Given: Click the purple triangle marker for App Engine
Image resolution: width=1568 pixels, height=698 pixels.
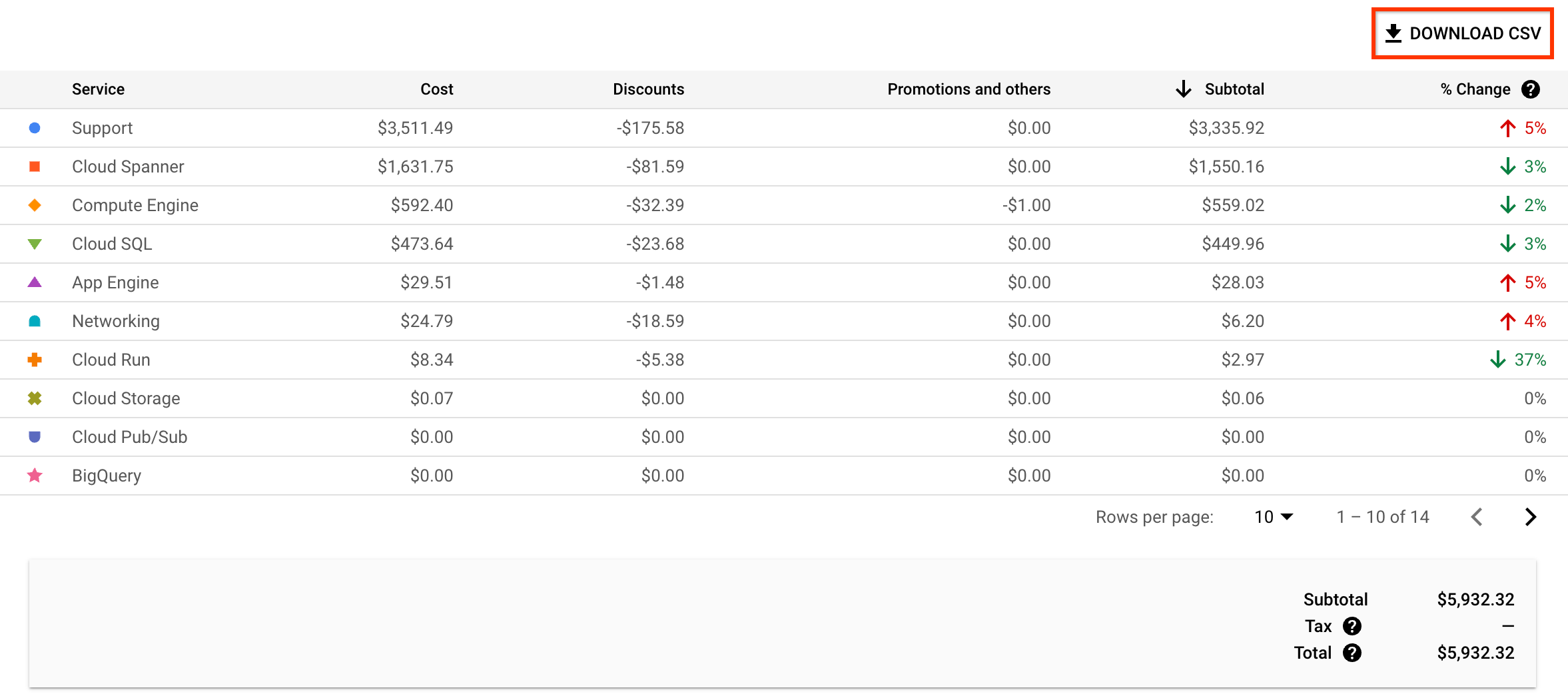Looking at the screenshot, I should point(35,282).
